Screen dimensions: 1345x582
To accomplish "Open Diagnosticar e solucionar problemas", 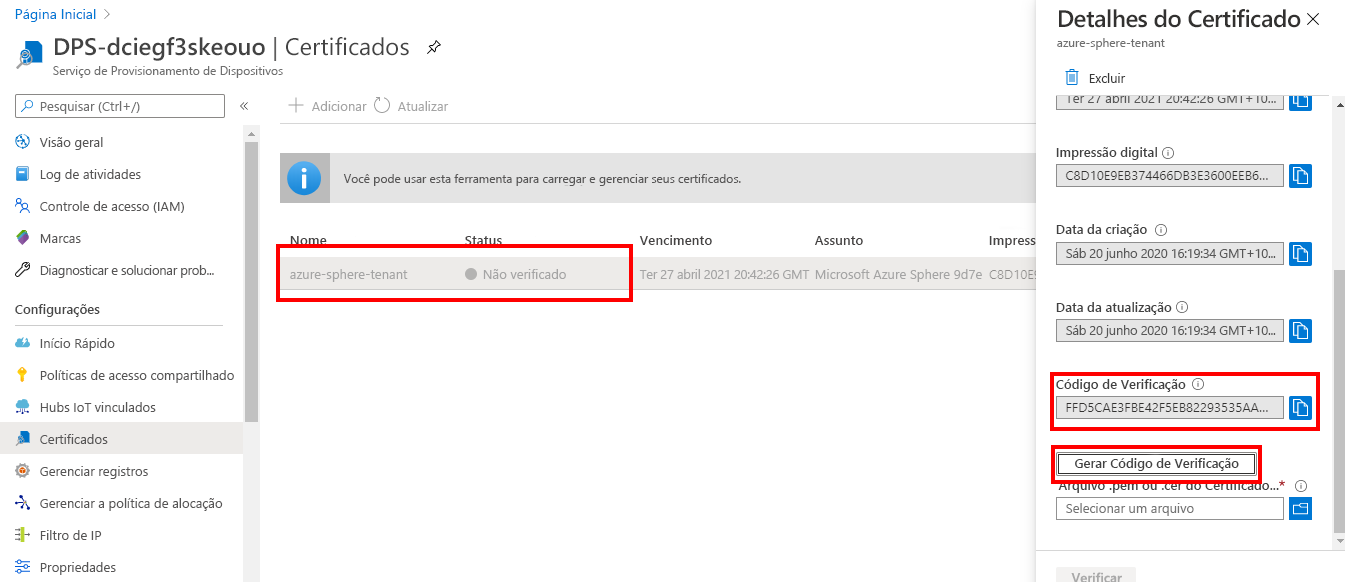I will [129, 270].
